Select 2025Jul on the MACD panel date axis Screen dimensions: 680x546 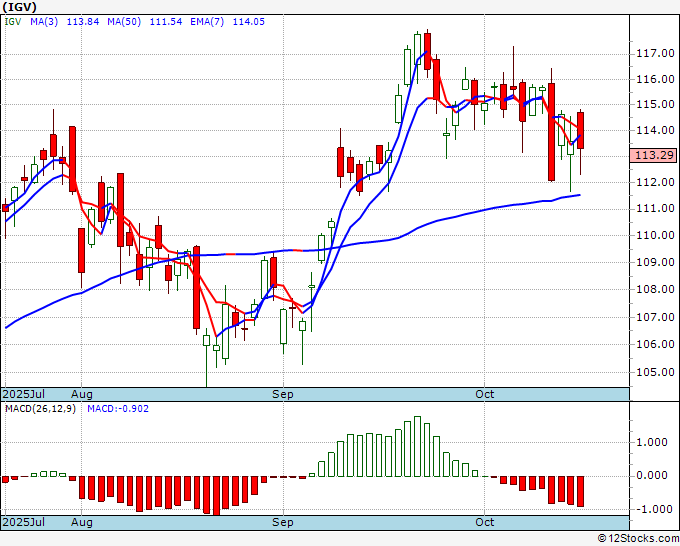point(24,522)
